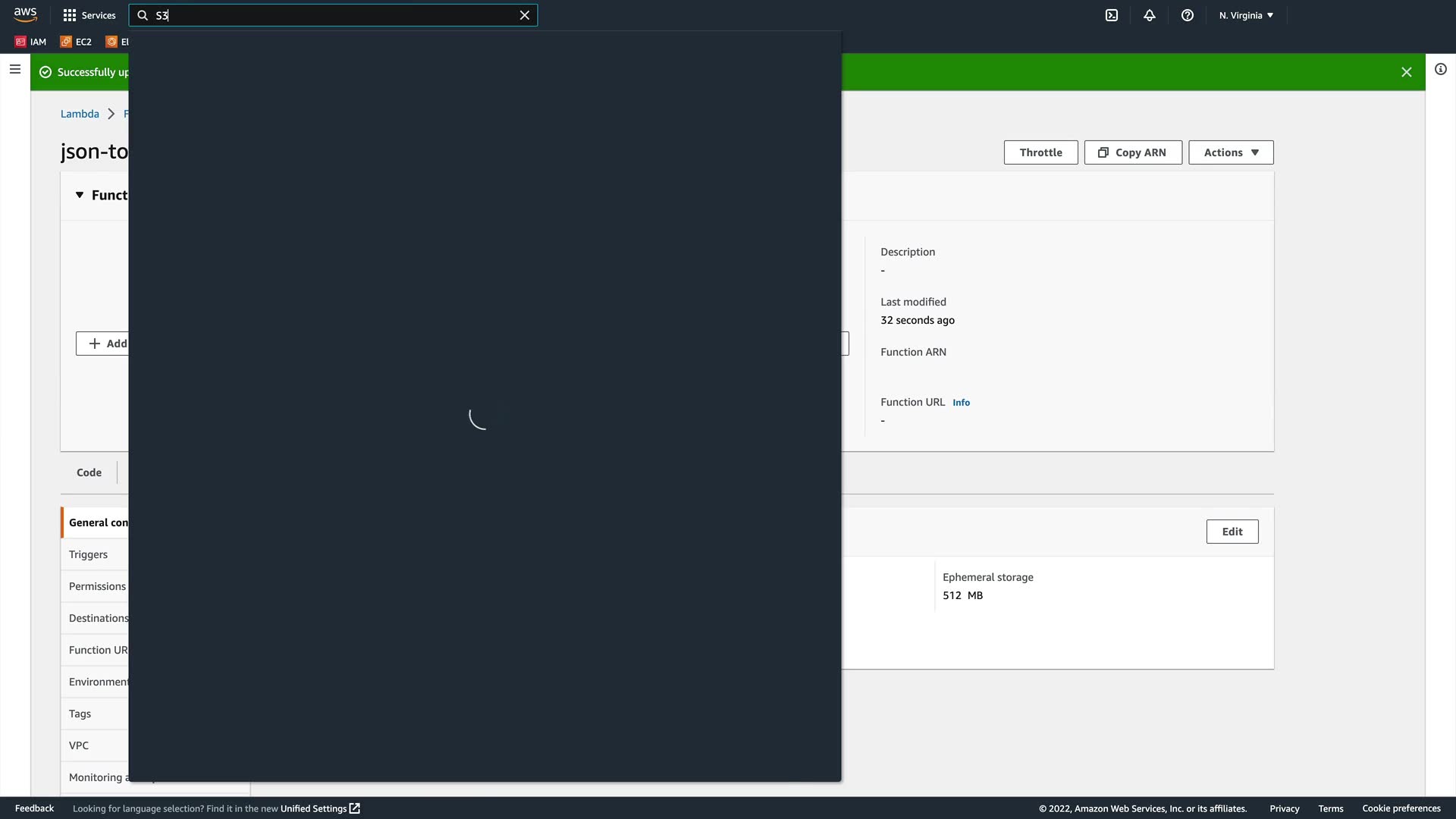This screenshot has height=819, width=1456.
Task: Open the notifications bell icon
Action: tap(1150, 15)
